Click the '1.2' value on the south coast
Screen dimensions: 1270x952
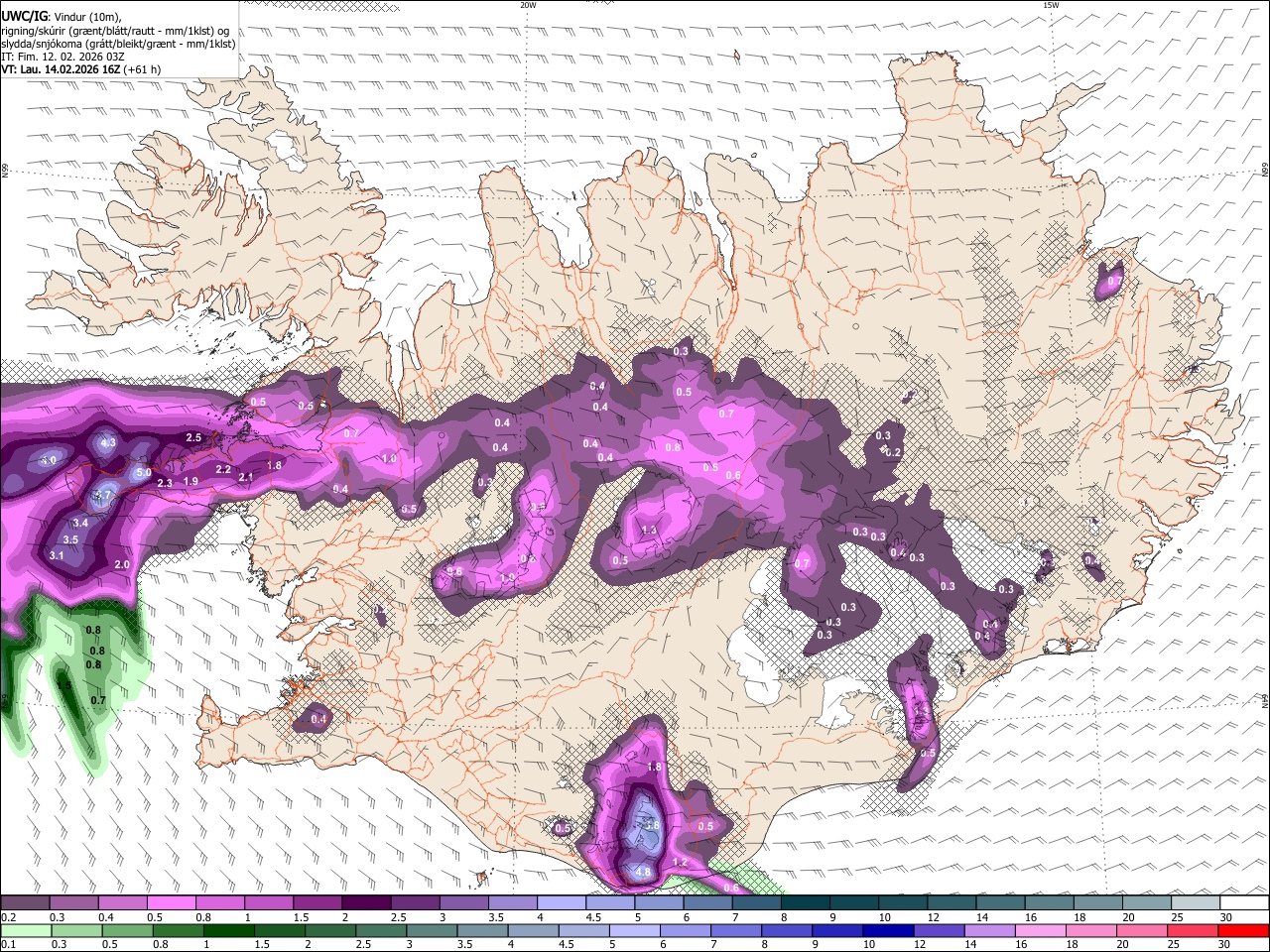click(x=681, y=863)
